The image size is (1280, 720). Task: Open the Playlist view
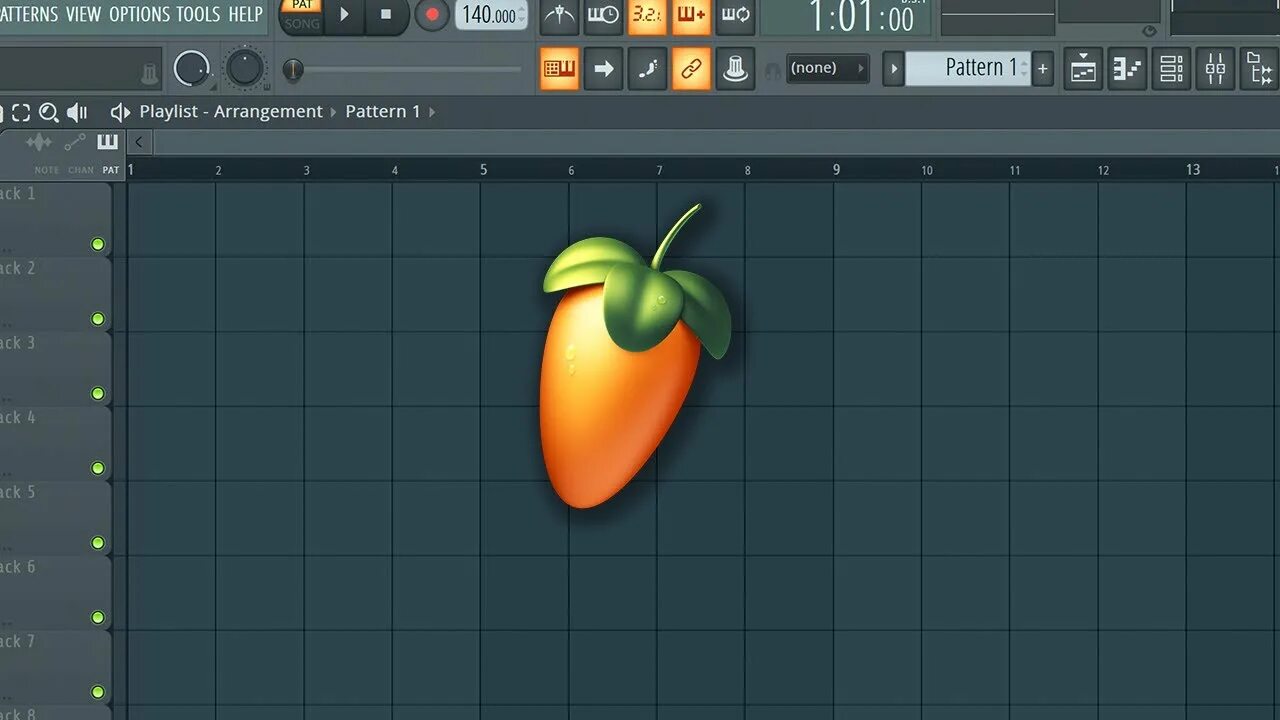pyautogui.click(x=1083, y=69)
